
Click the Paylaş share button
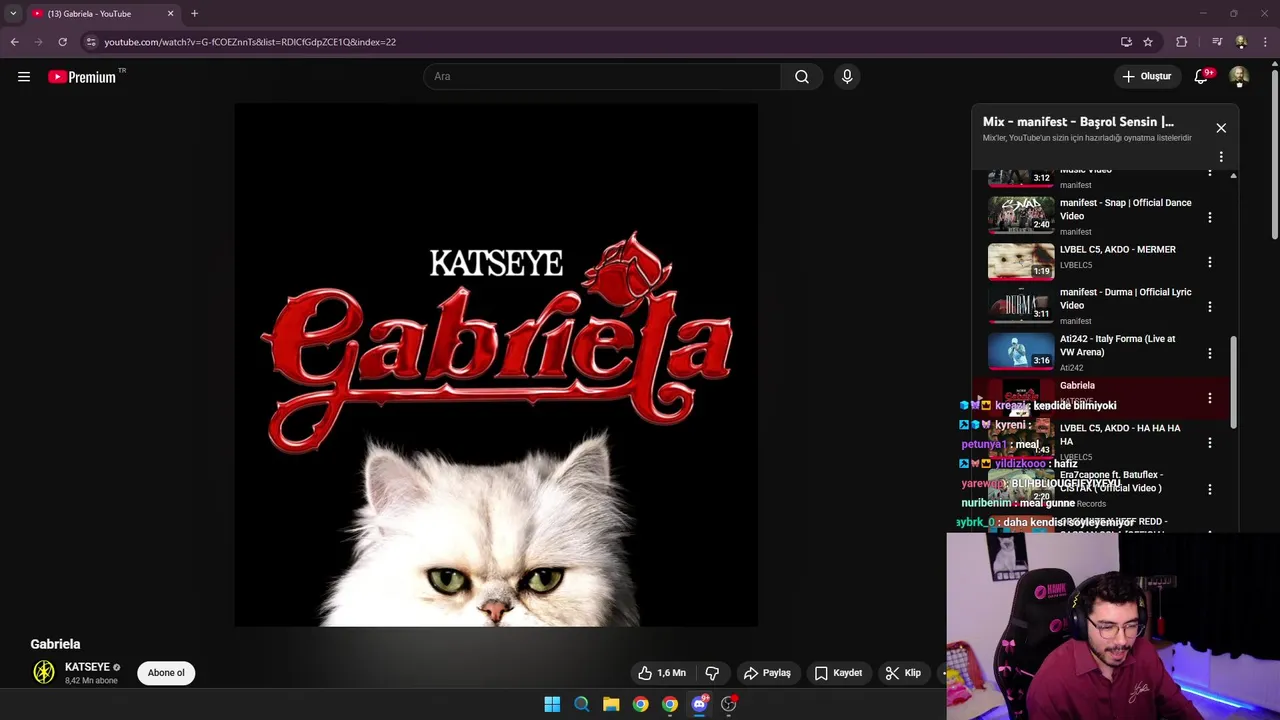(767, 673)
